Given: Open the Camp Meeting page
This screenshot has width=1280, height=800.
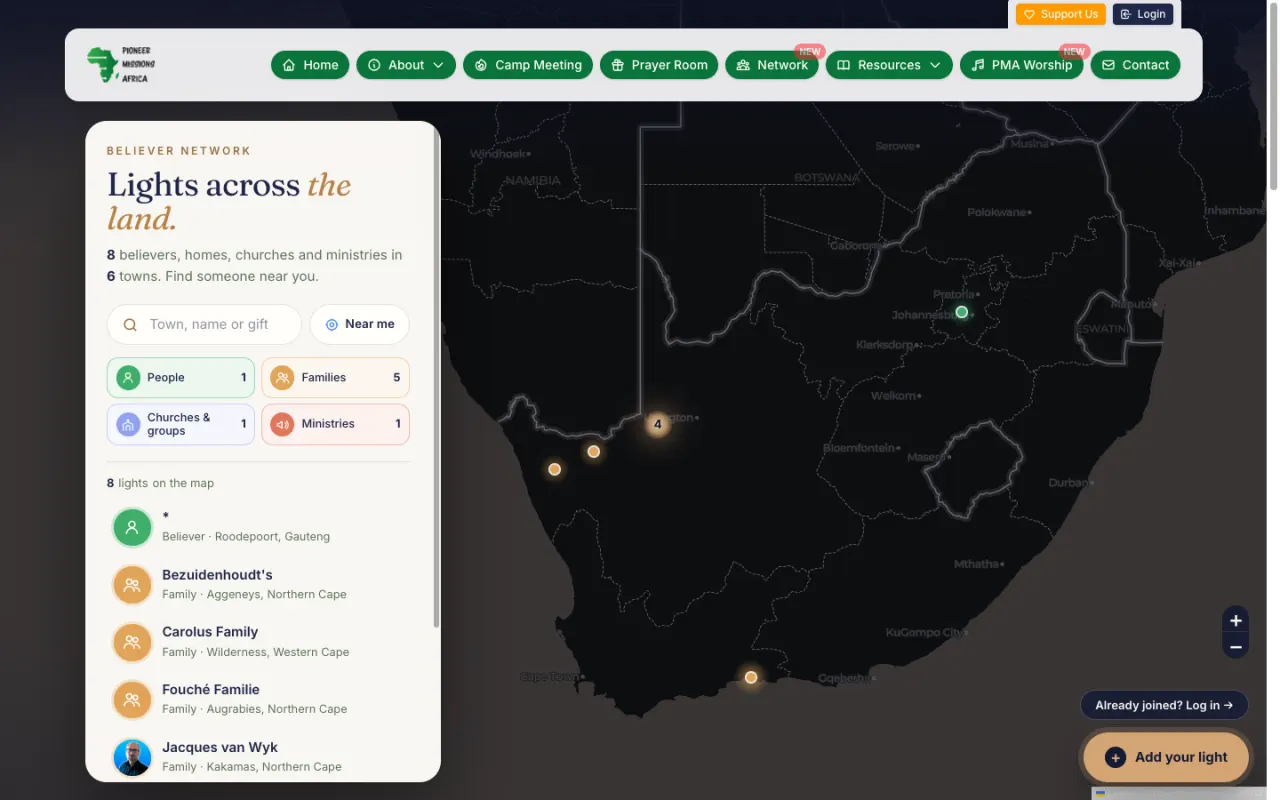Looking at the screenshot, I should [x=528, y=65].
